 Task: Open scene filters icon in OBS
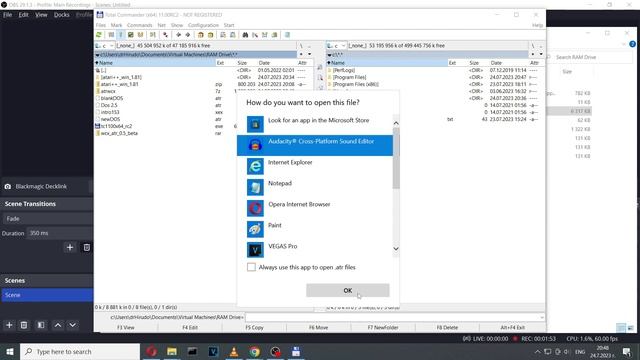pyautogui.click(x=41, y=325)
